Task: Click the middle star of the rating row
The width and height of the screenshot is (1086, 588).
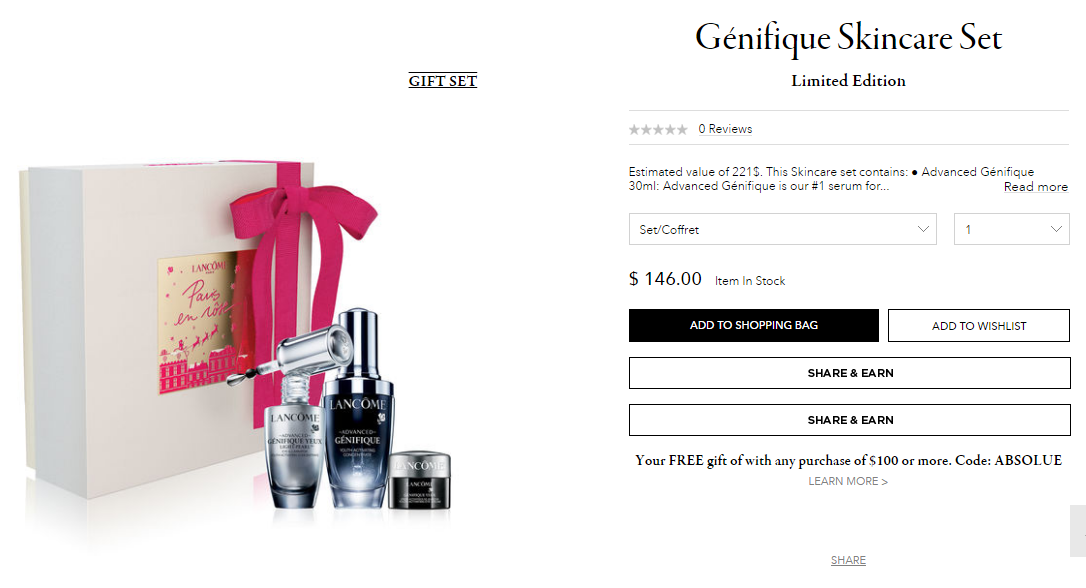Action: point(658,130)
